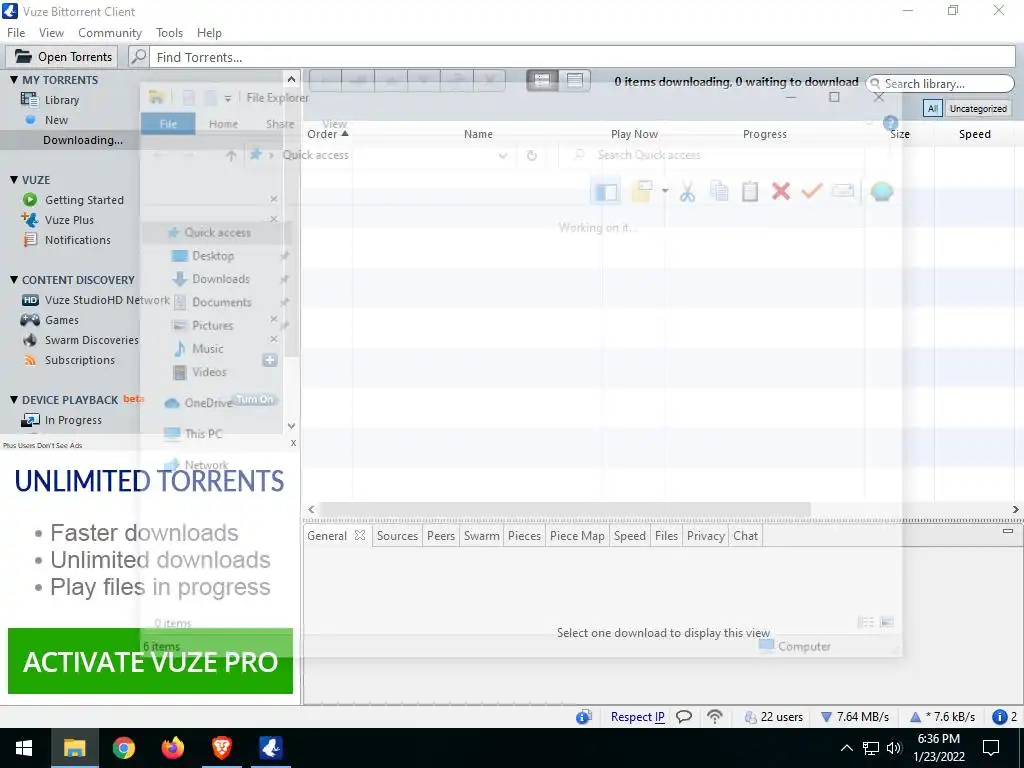Launch Firefox from the taskbar
This screenshot has height=768, width=1024.
[x=173, y=748]
